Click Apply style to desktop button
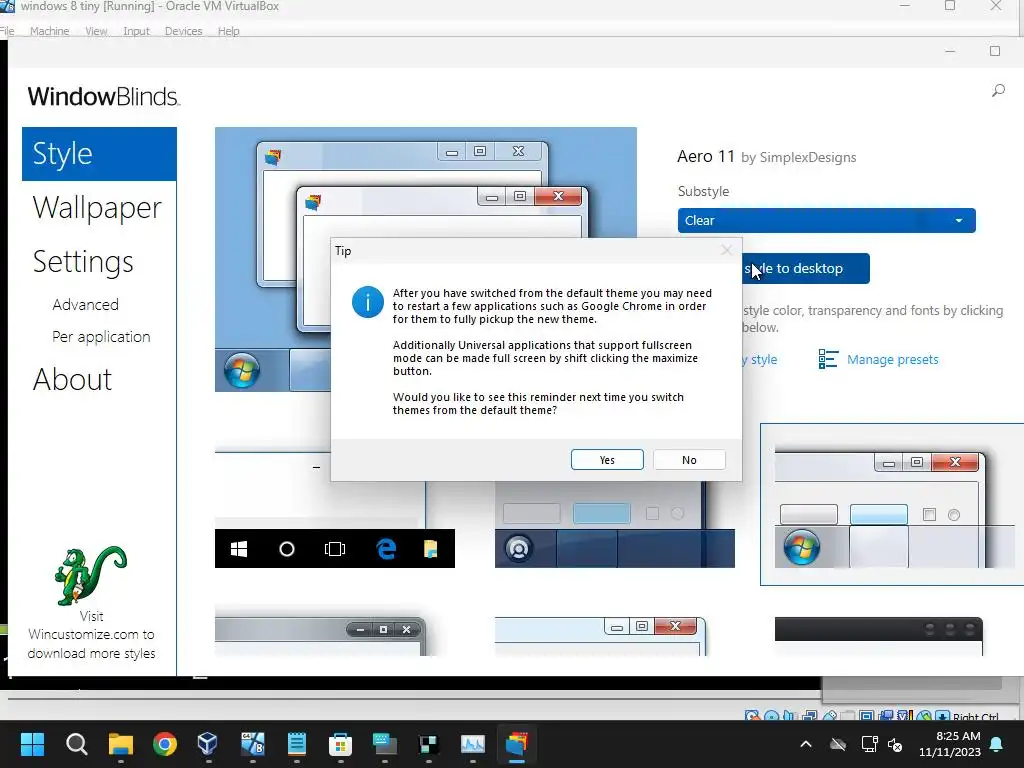 click(x=805, y=268)
